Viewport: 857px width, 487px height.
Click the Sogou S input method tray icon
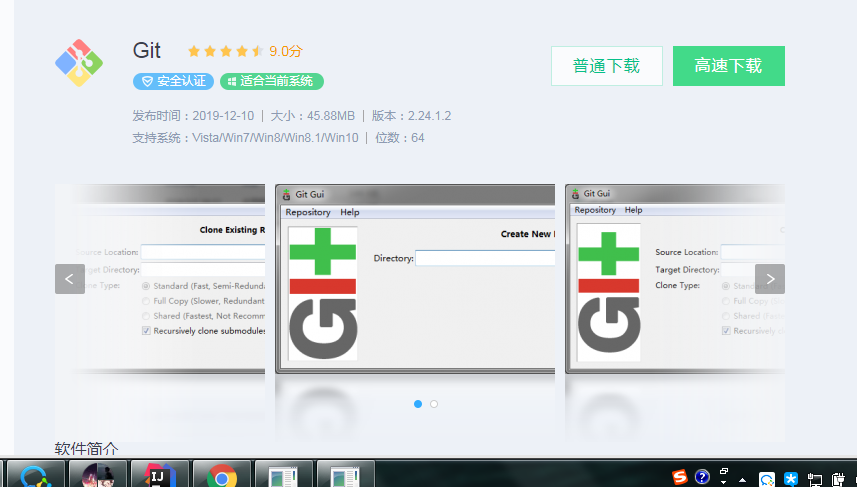click(679, 477)
